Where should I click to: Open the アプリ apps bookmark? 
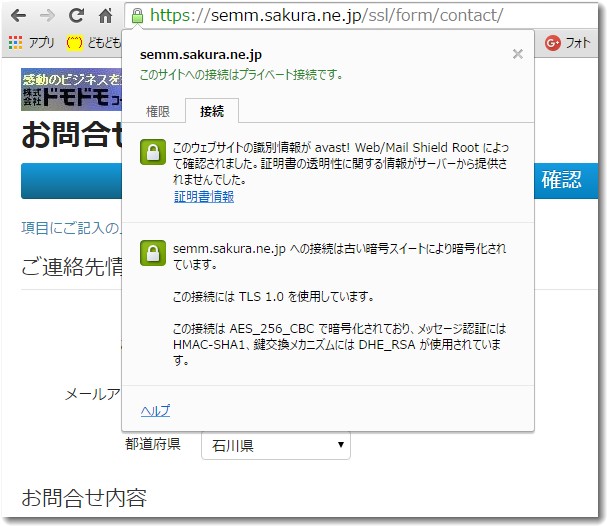(31, 42)
